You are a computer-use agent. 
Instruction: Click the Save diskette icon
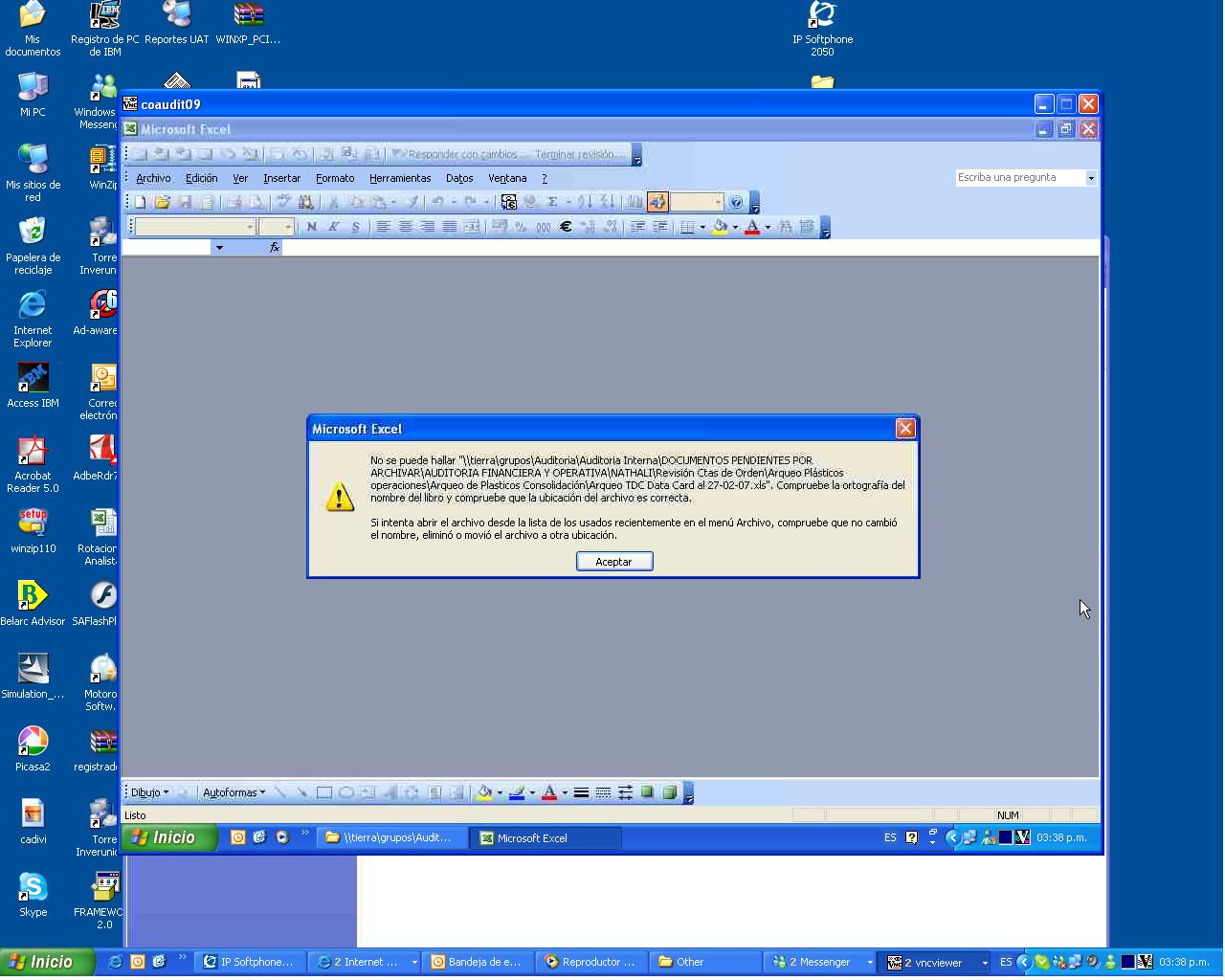point(185,202)
